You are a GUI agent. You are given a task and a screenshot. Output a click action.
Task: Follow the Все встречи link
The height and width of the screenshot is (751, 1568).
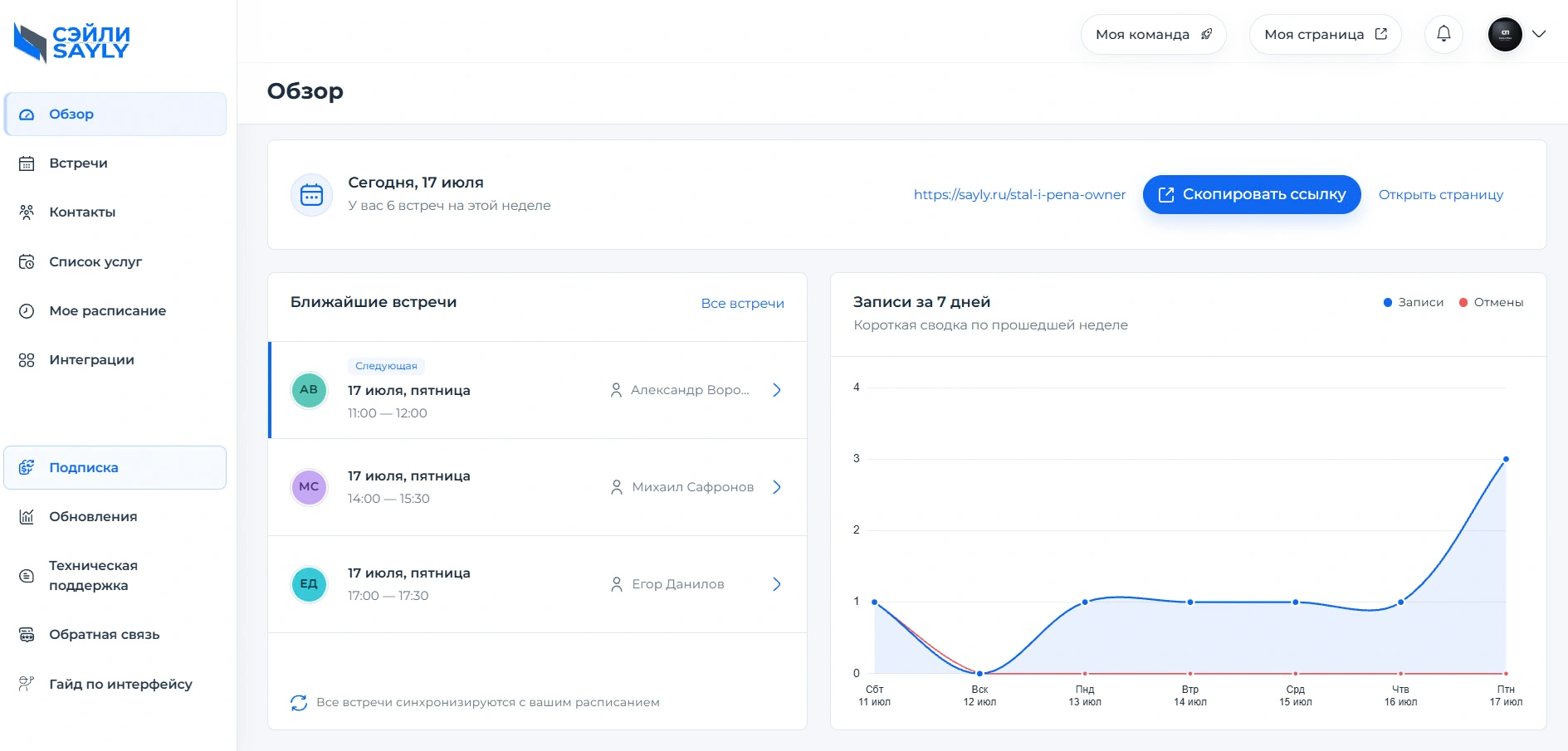pyautogui.click(x=743, y=304)
